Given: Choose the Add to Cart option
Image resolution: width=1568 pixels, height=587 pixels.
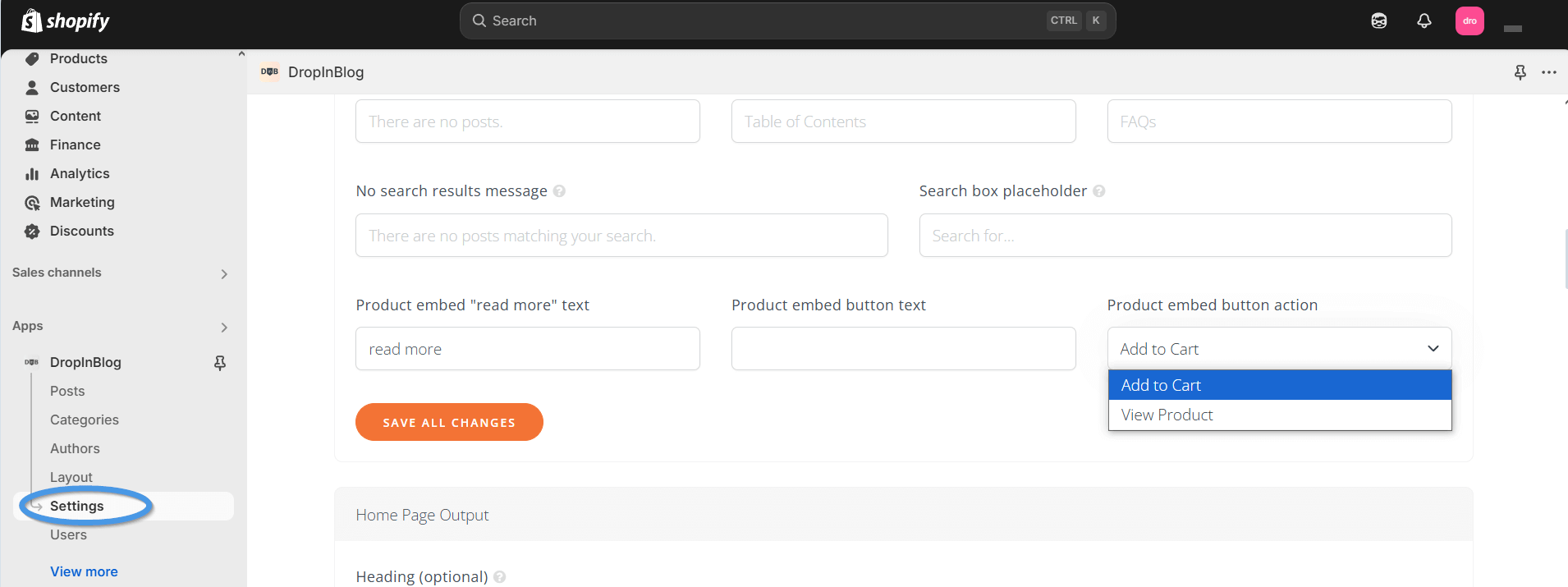Looking at the screenshot, I should click(1280, 385).
